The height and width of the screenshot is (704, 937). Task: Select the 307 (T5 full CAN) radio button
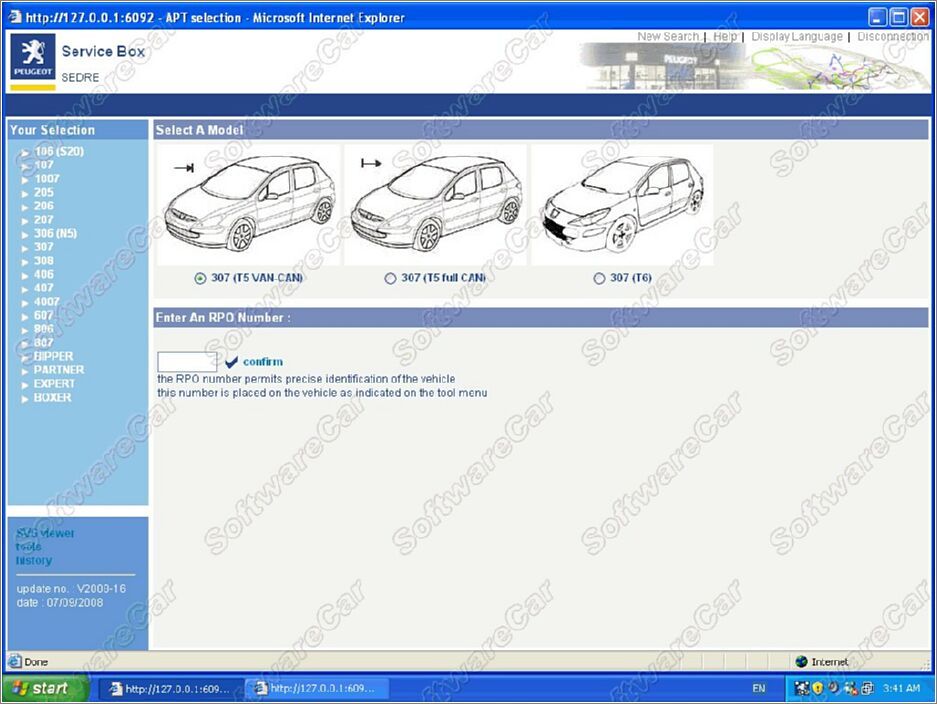pos(390,278)
